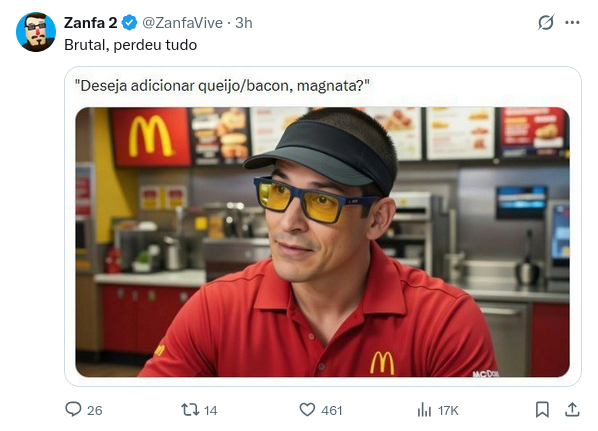The image size is (598, 431).
Task: Open the quoted tweet text about queijo/bacon
Action: pyautogui.click(x=222, y=85)
